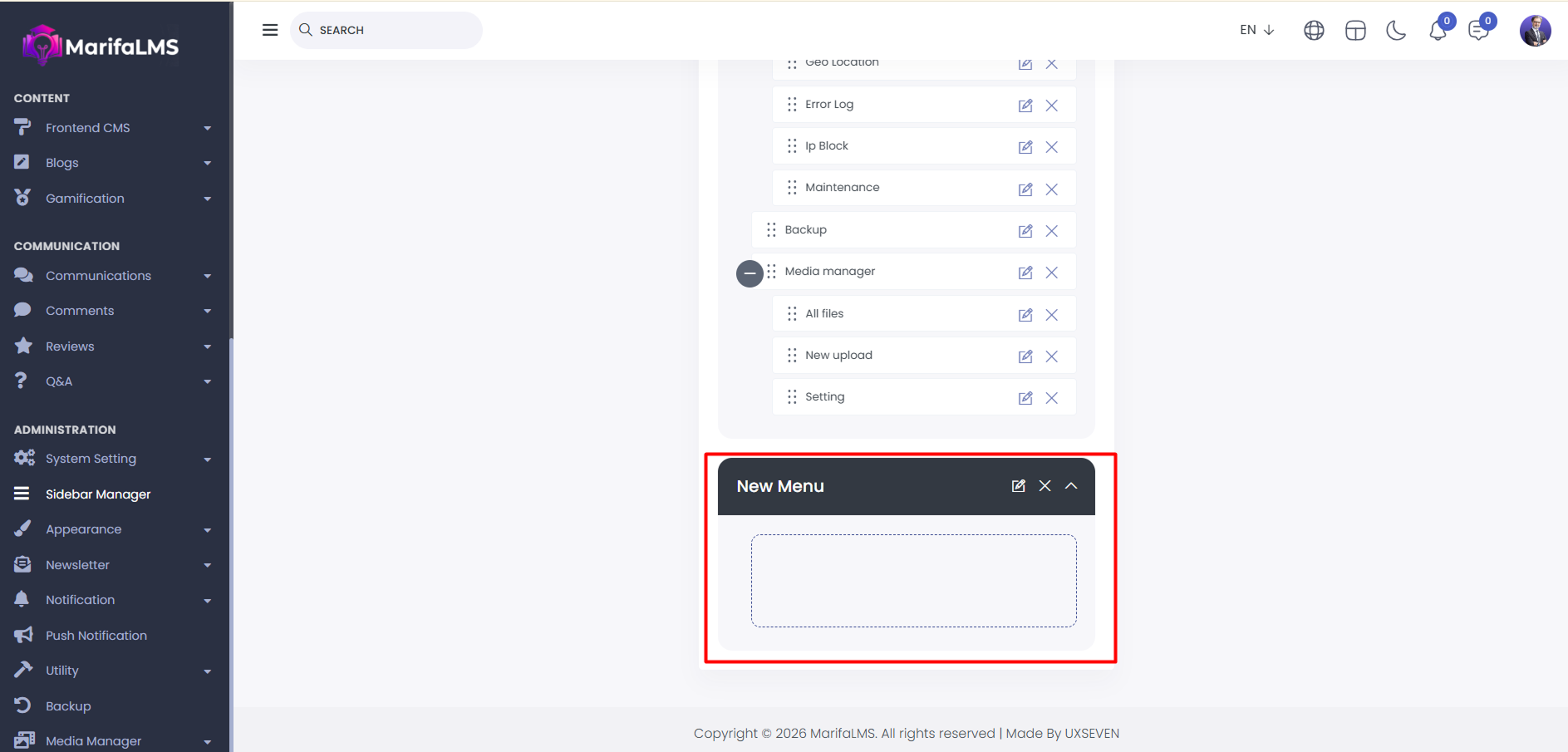Open Sidebar Manager in the sidebar
1568x752 pixels.
[98, 494]
